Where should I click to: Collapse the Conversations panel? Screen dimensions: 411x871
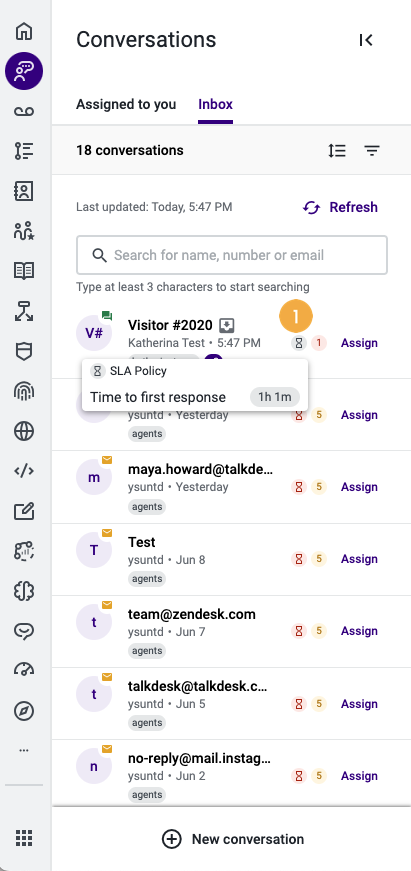point(365,40)
